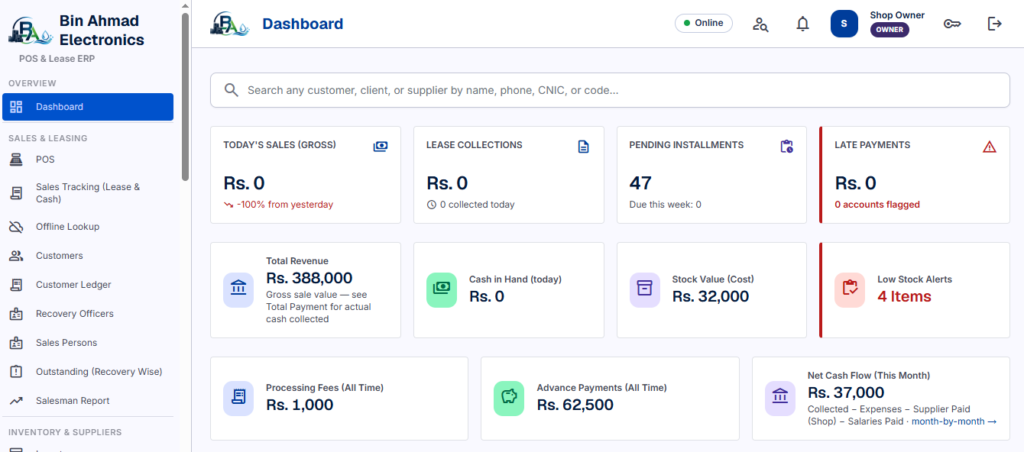Click the POS register icon
This screenshot has height=452, width=1024.
(16, 159)
